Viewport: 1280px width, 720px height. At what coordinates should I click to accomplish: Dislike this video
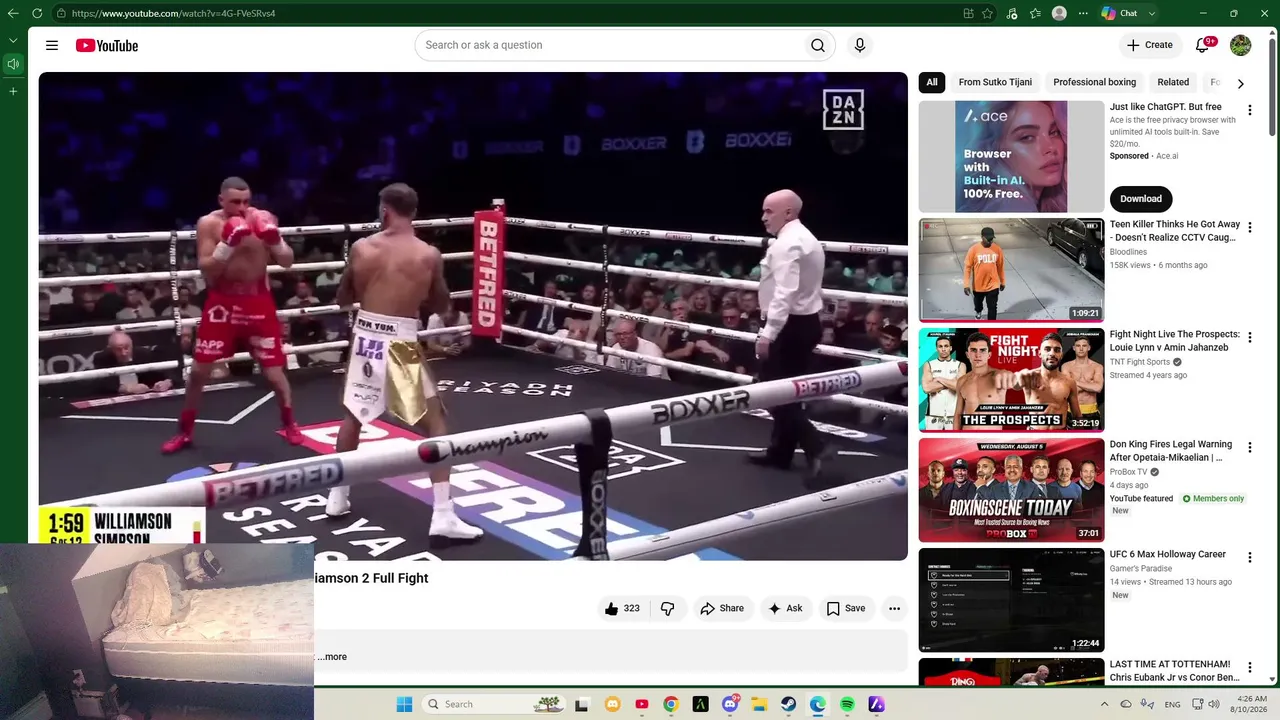(x=668, y=608)
